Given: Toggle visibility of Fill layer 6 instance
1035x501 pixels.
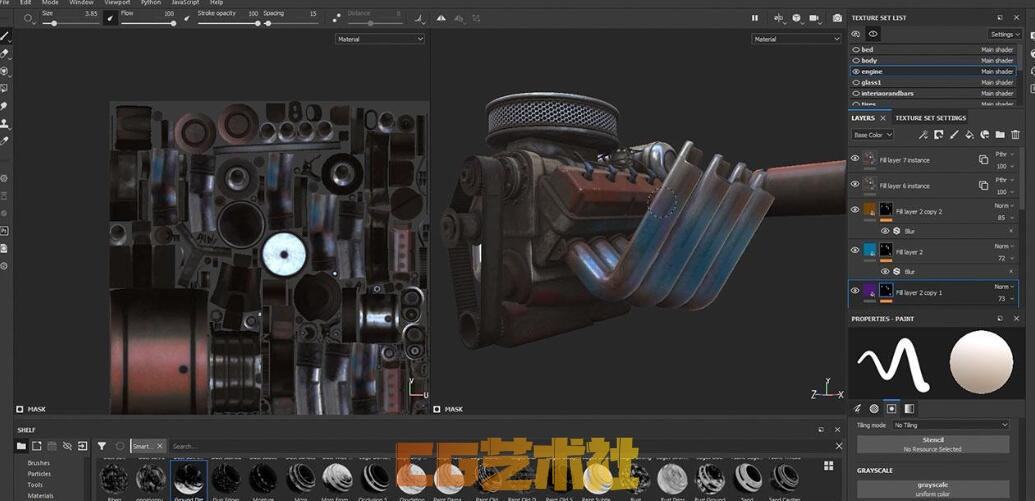Looking at the screenshot, I should [x=855, y=184].
